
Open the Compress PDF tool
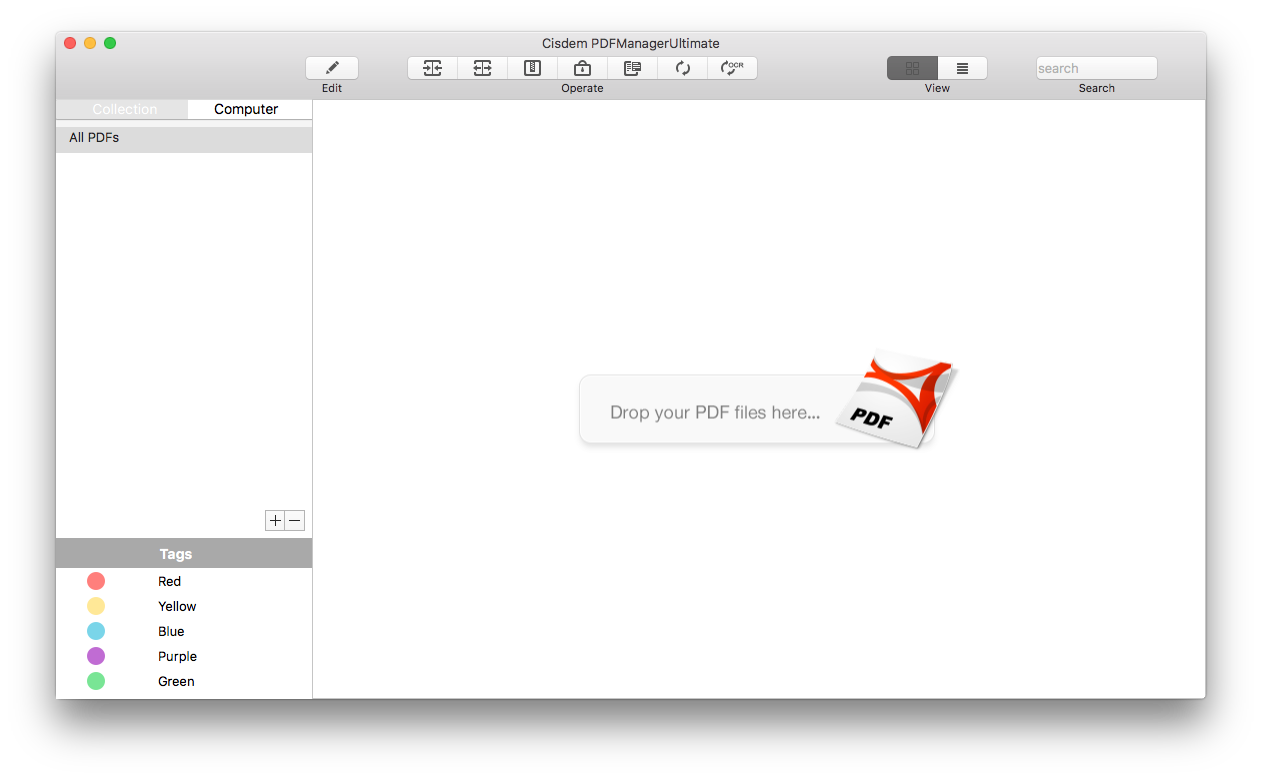(x=532, y=67)
